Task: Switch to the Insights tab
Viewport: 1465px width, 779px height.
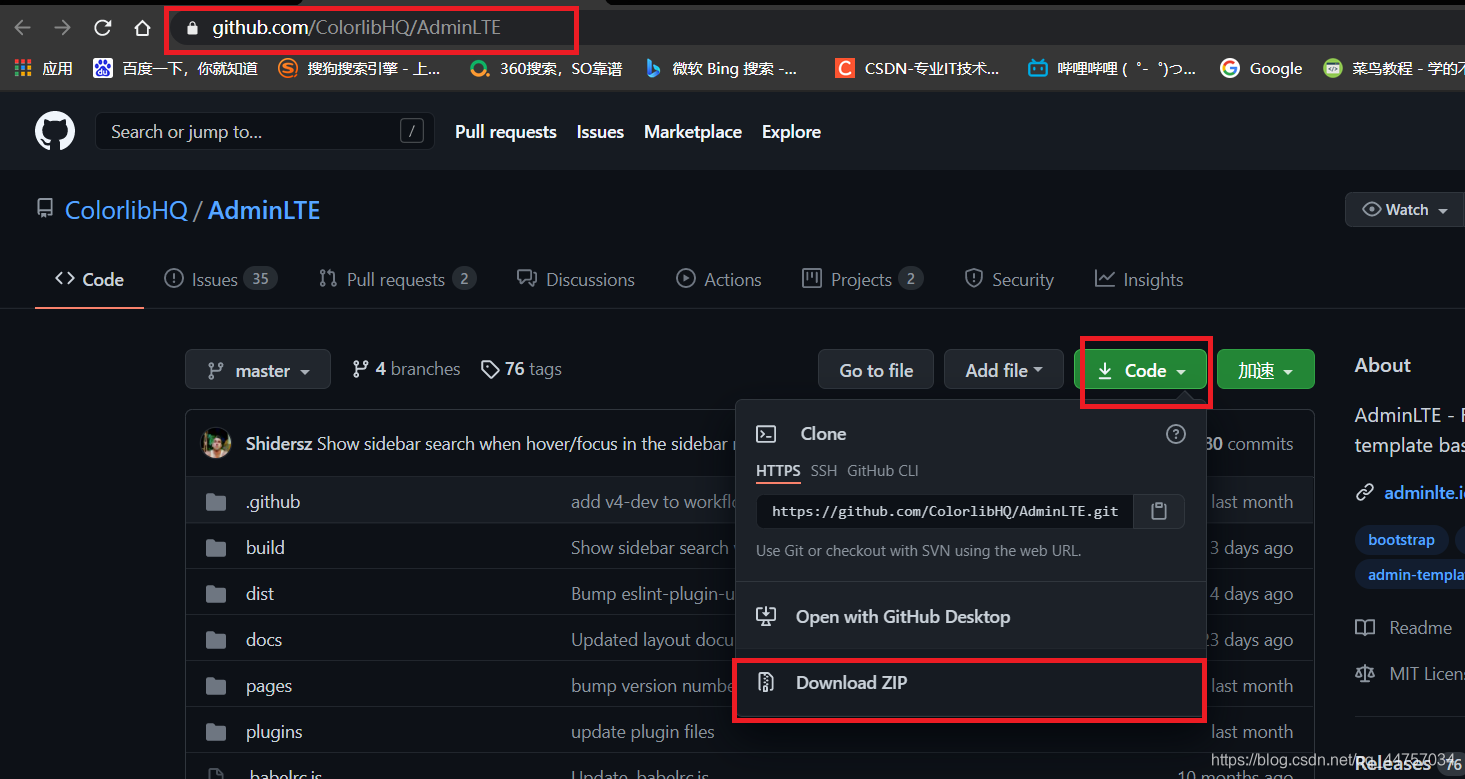Action: point(1139,279)
